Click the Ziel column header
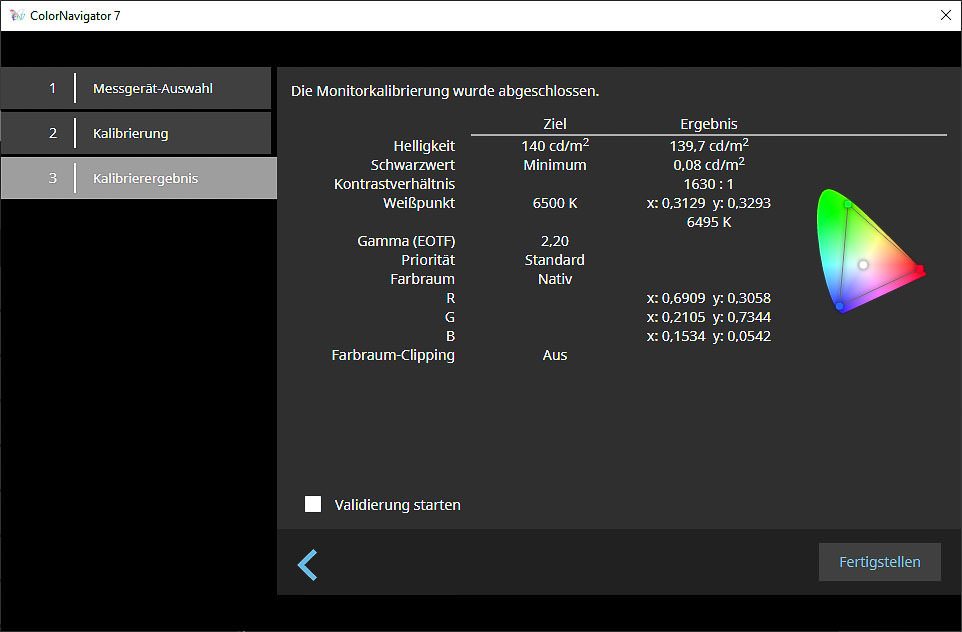The height and width of the screenshot is (632, 962). (x=555, y=124)
